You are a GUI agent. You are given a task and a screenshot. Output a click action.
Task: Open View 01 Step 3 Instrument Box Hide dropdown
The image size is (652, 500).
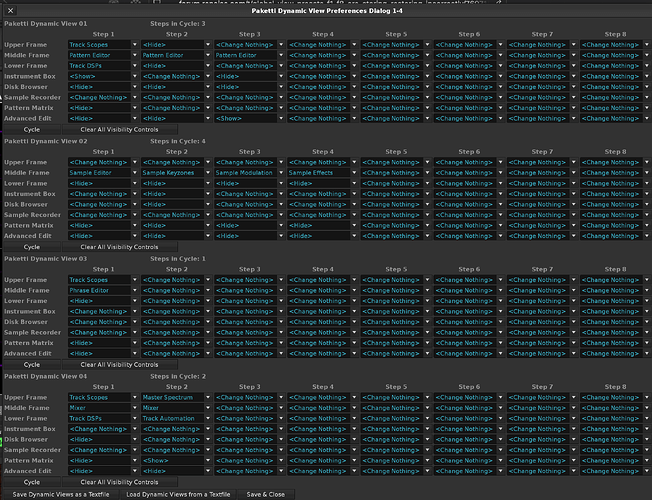tap(249, 76)
